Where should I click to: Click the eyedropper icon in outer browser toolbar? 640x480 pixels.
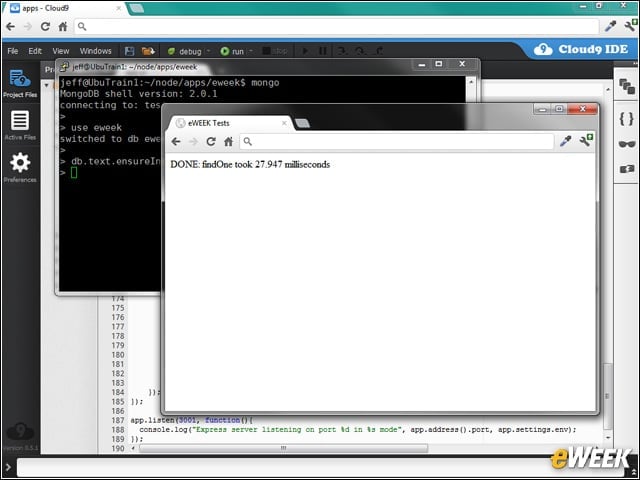tap(610, 26)
